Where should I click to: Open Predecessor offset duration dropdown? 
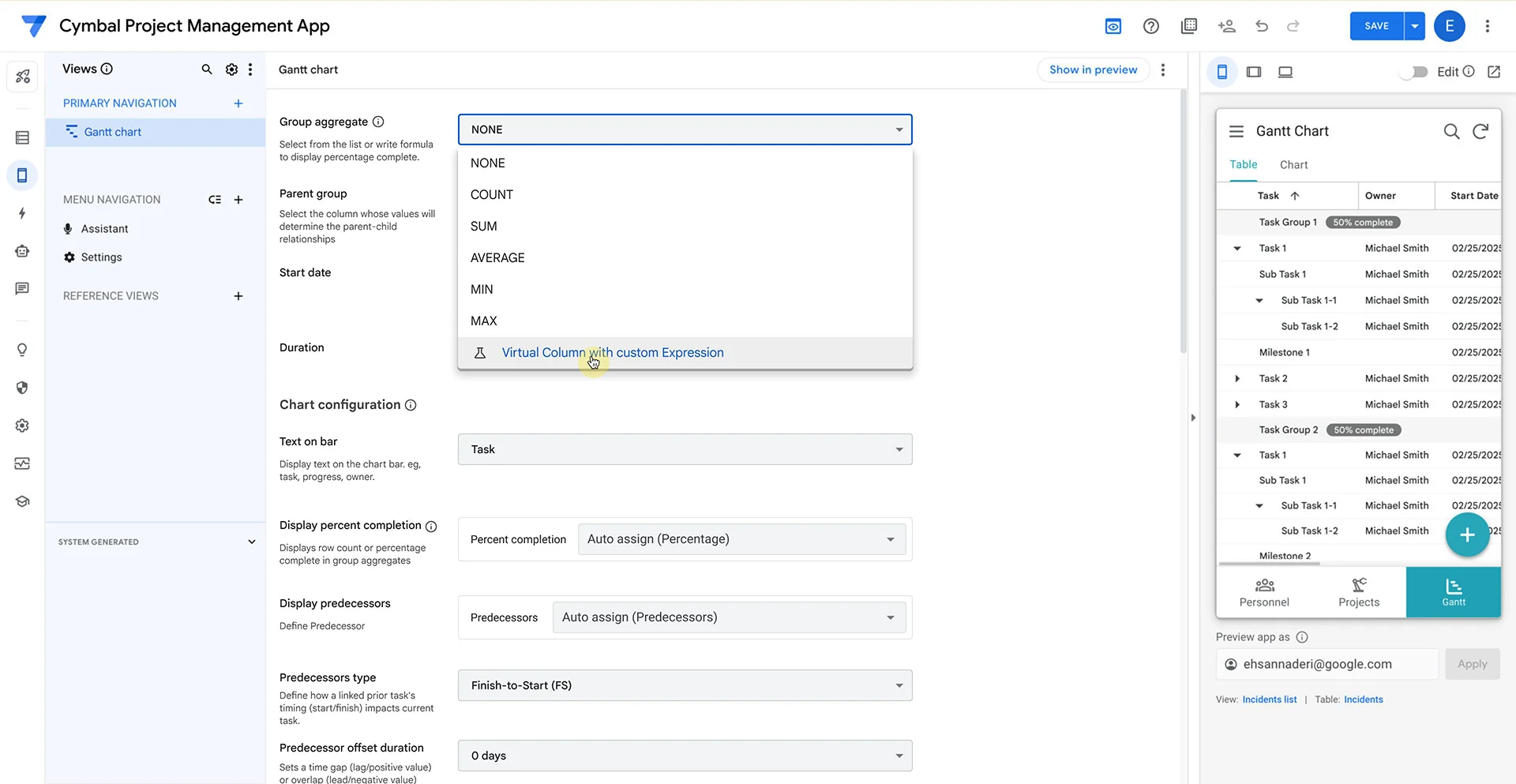click(685, 756)
